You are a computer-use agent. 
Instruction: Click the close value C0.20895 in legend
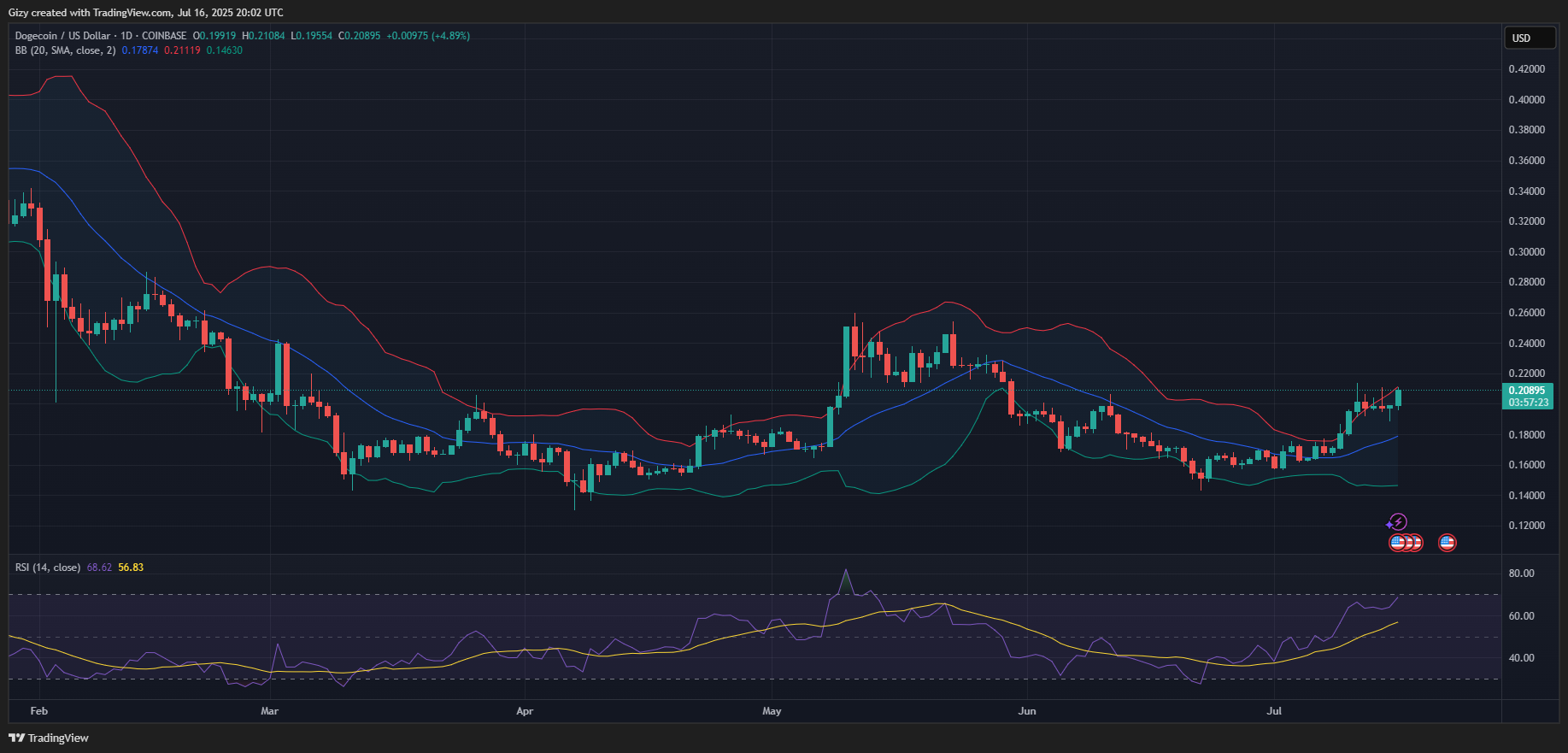(x=360, y=36)
